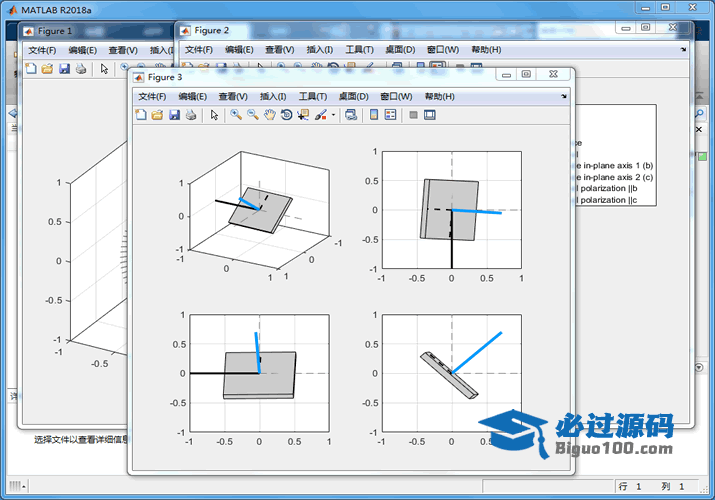
Task: Insert a colorbar in Figure 3
Action: click(374, 115)
